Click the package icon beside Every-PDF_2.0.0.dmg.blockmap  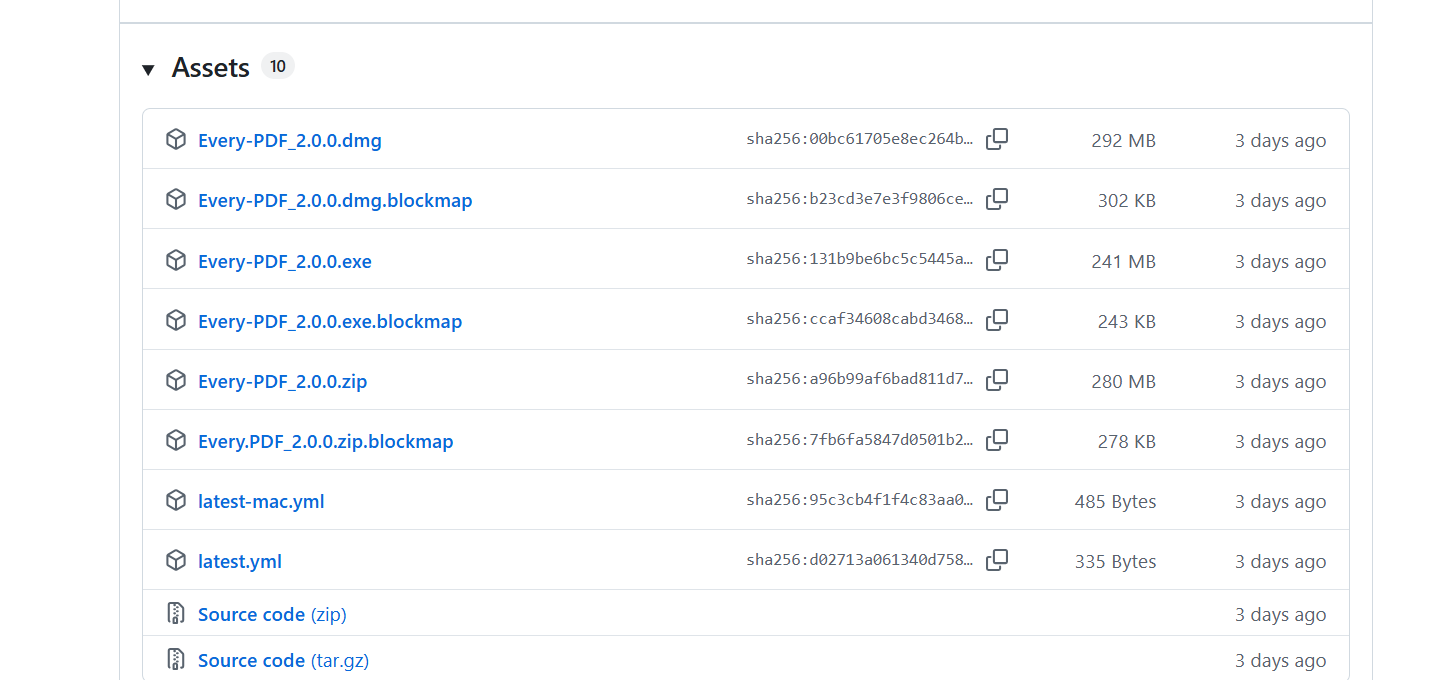(x=176, y=199)
